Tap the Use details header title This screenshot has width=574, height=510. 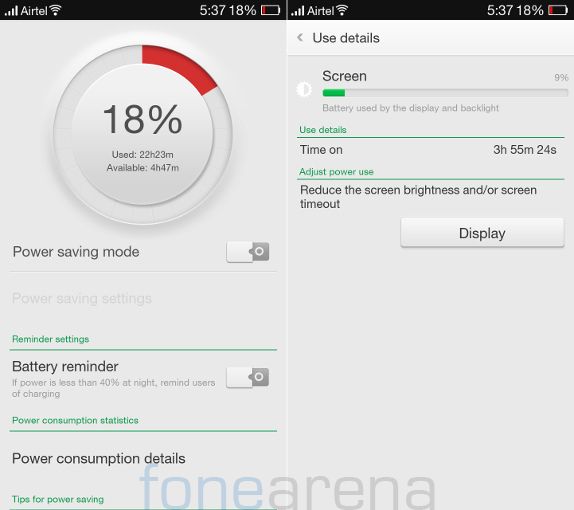click(346, 38)
